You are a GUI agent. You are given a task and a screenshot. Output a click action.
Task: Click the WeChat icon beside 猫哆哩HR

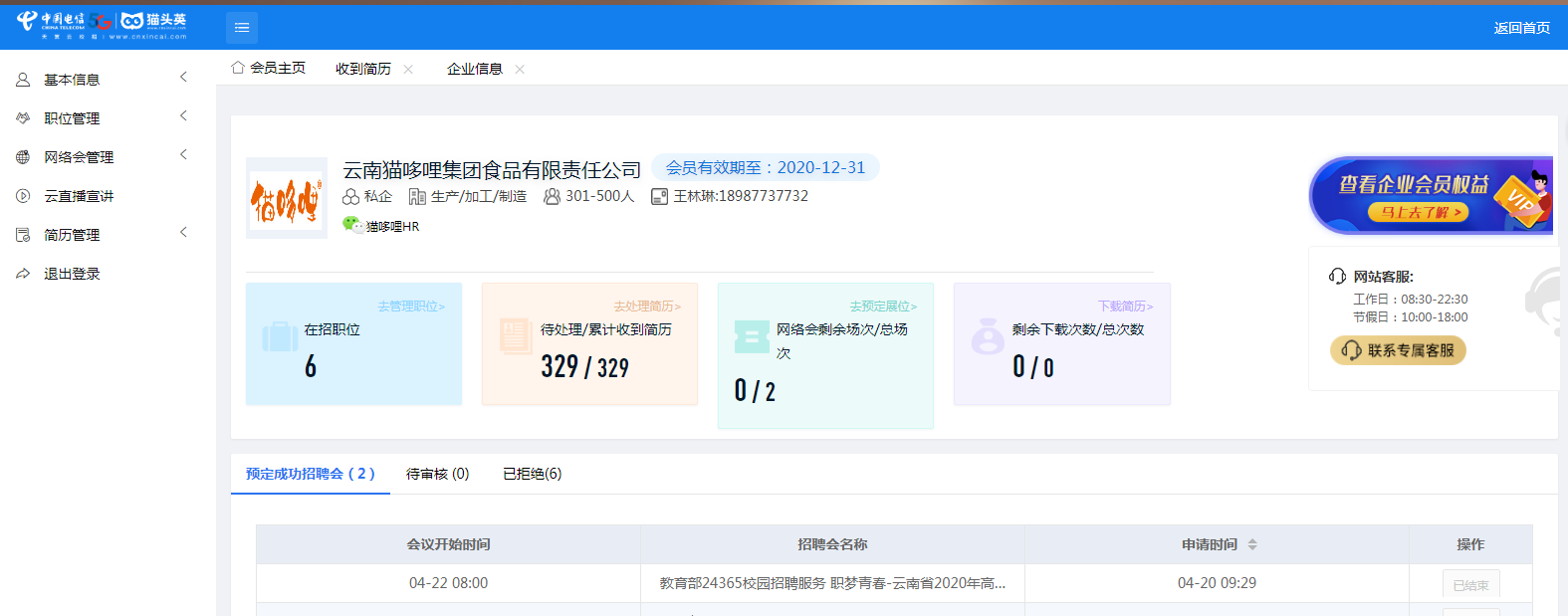click(352, 225)
